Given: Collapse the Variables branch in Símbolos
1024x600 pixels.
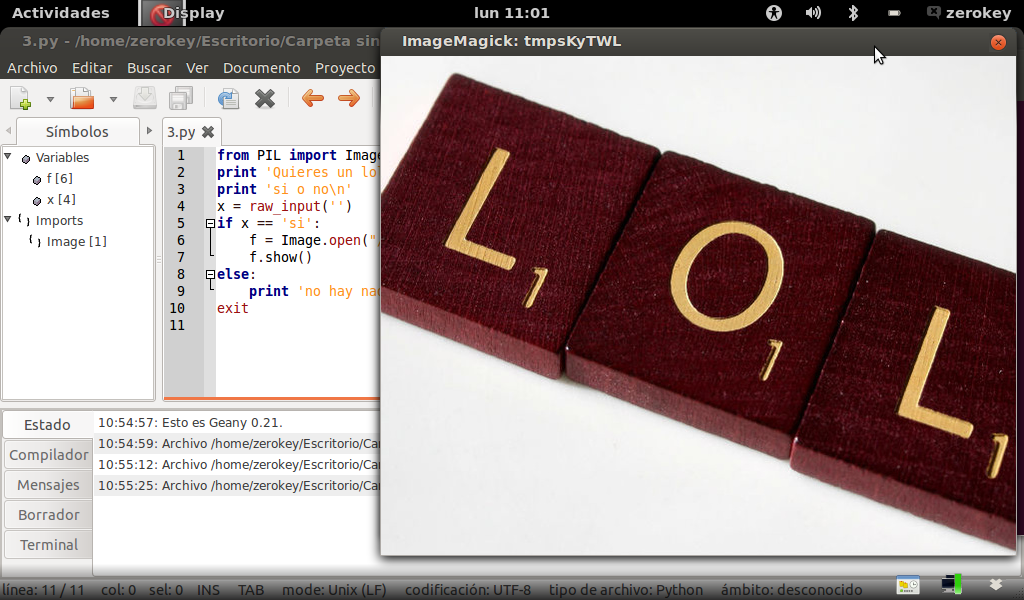Looking at the screenshot, I should (9, 157).
